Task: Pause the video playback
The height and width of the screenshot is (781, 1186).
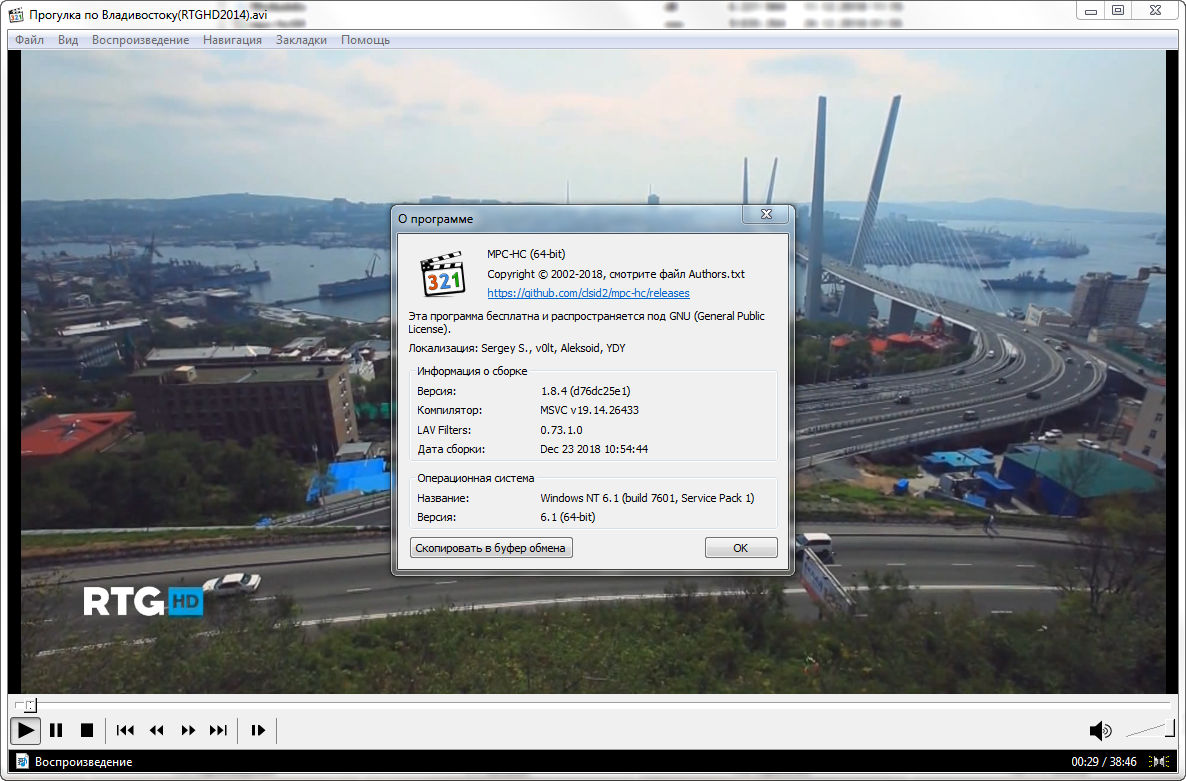Action: [56, 731]
